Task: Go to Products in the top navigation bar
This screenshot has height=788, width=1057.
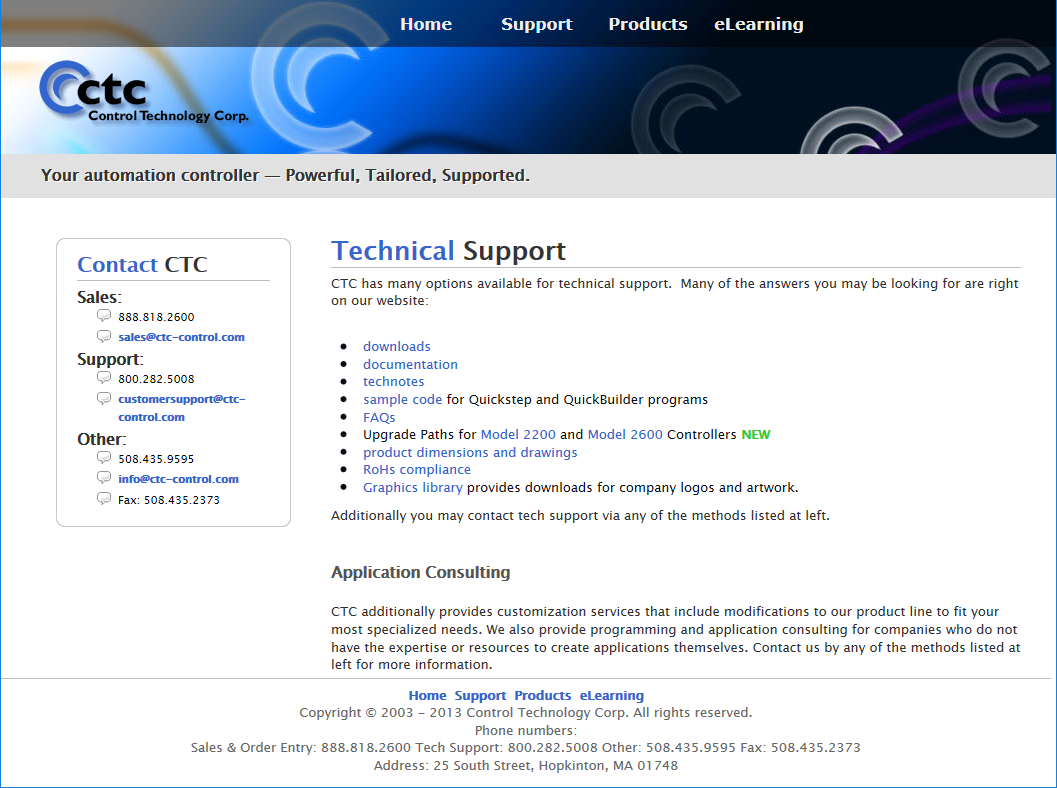Action: (648, 24)
